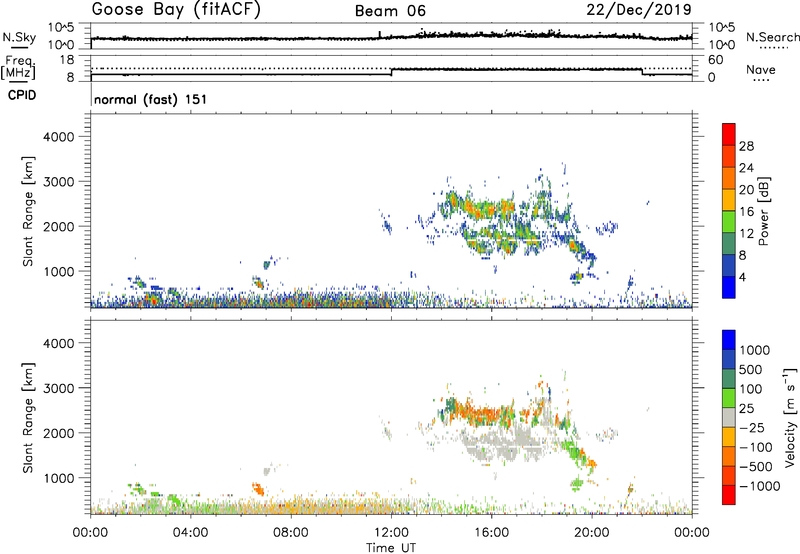
Task: Click the red bottom segment of Velocity color bar
Action: click(729, 495)
